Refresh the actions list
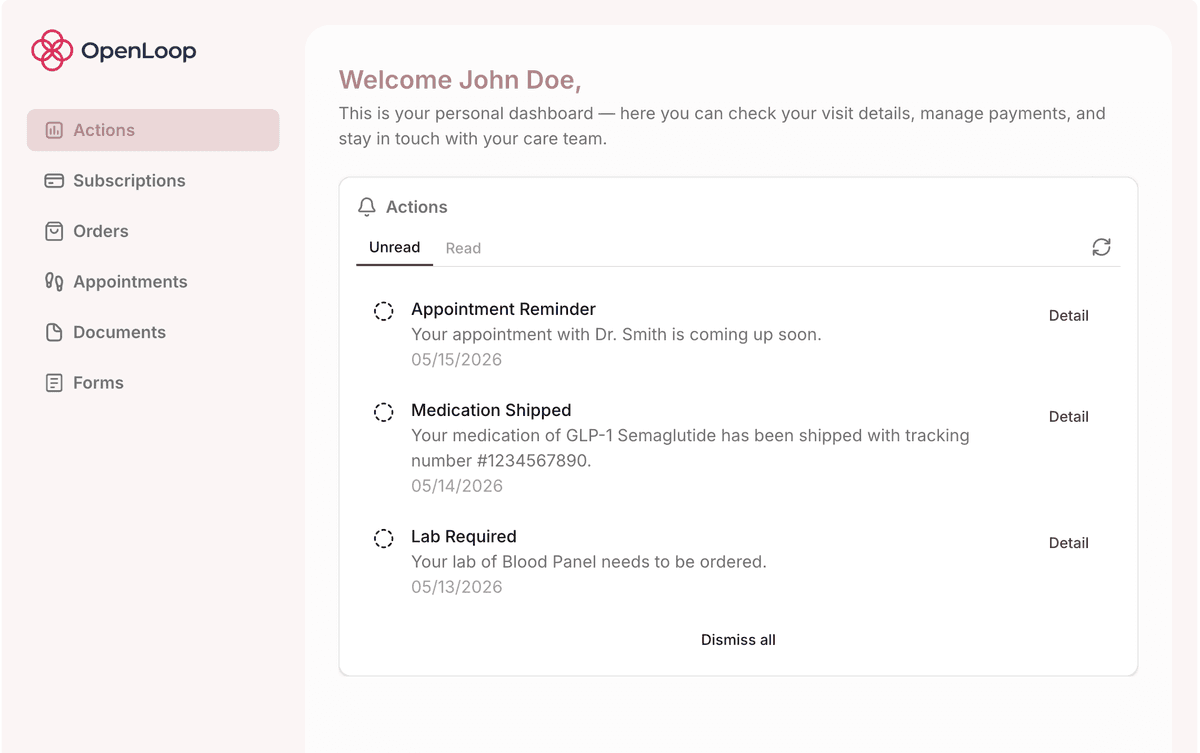This screenshot has width=1200, height=753. (1101, 247)
